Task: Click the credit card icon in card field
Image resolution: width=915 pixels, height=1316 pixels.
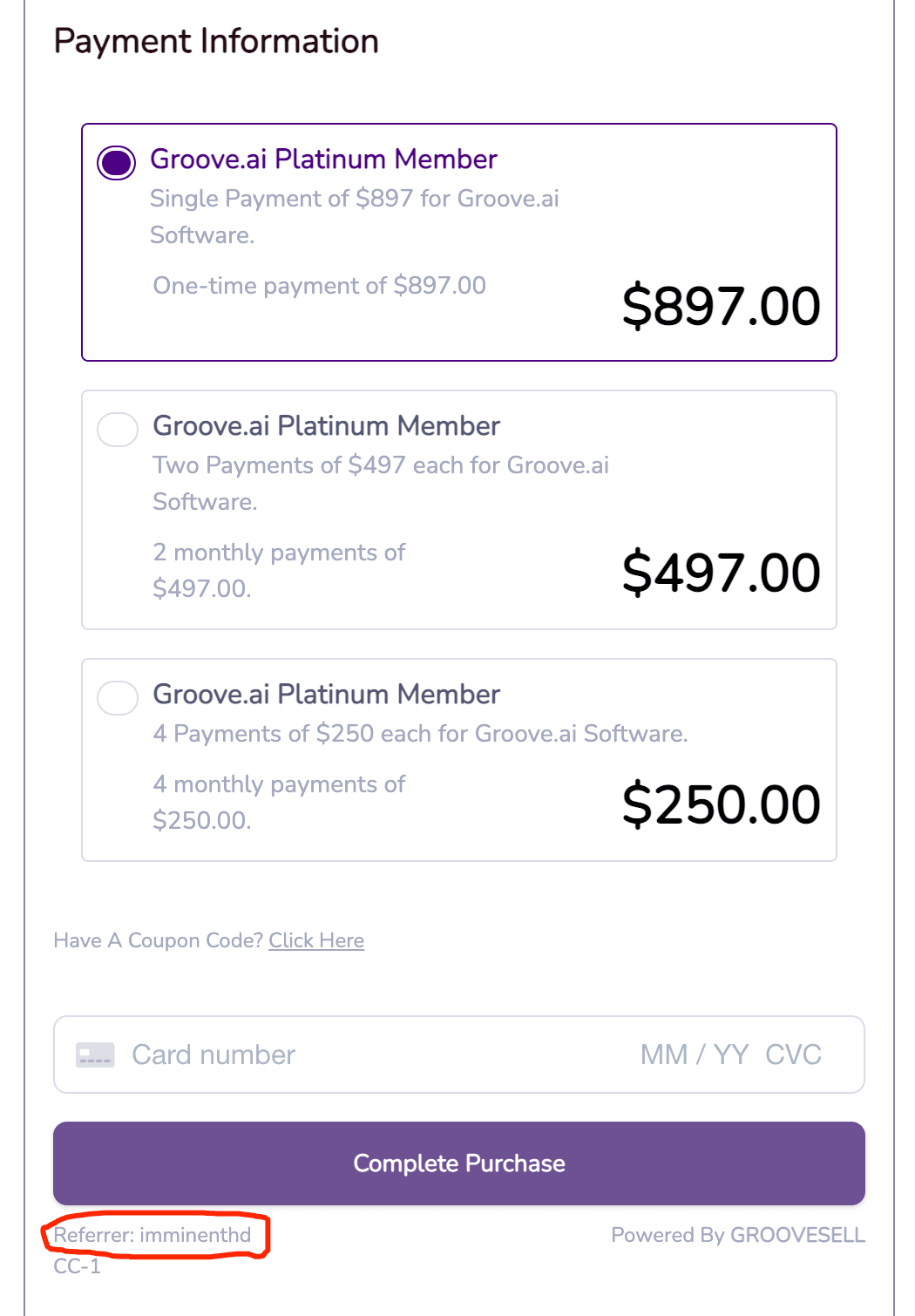Action: [95, 1055]
